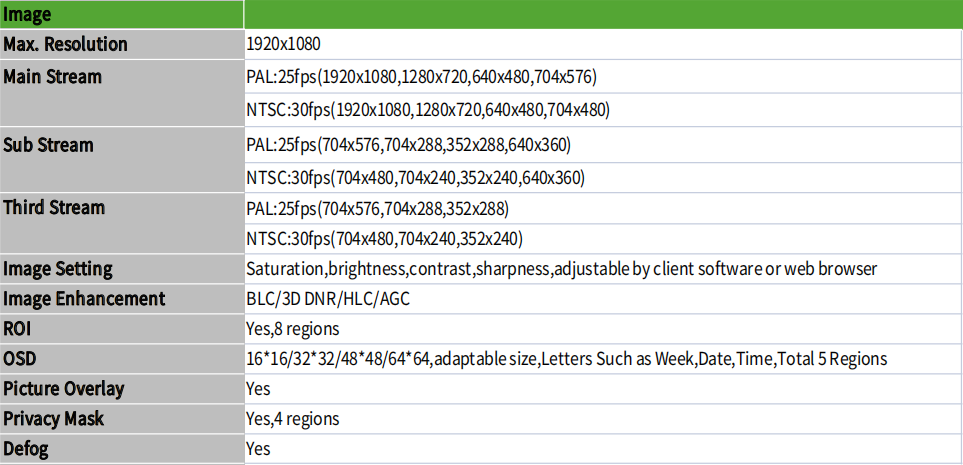Click the Image Enhancement label cell
This screenshot has width=963, height=465.
[x=122, y=299]
